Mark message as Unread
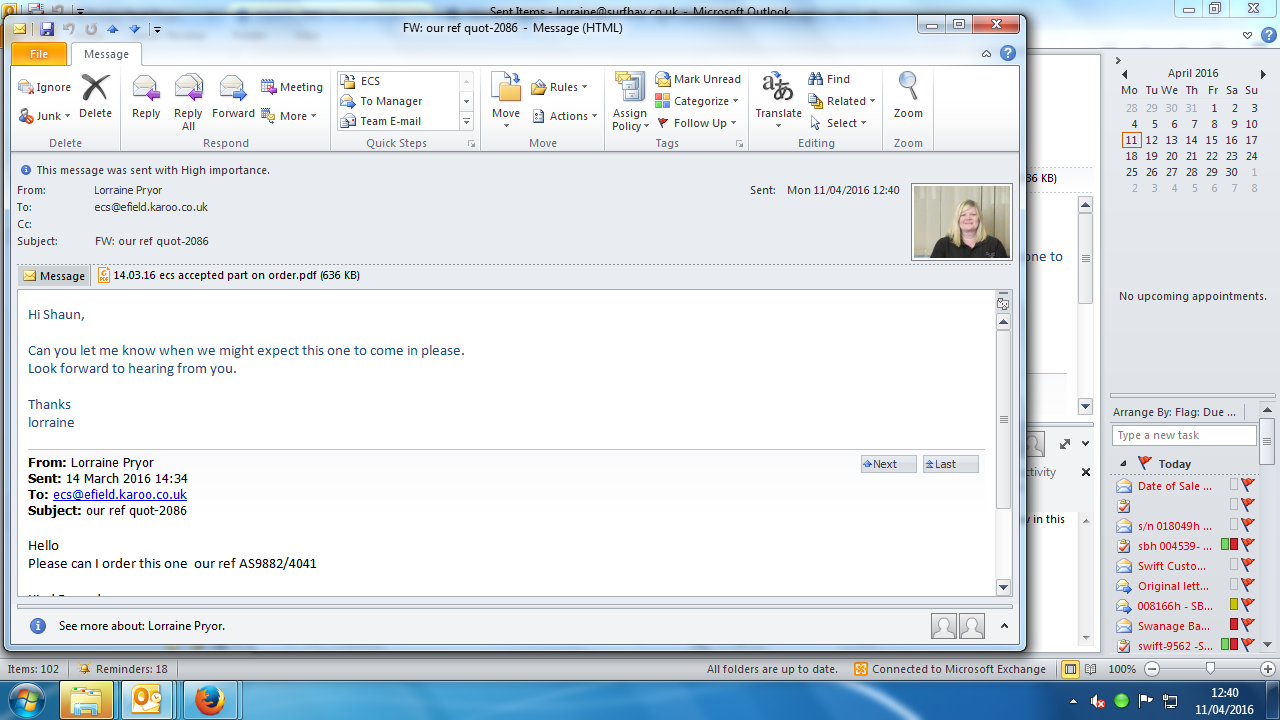The height and width of the screenshot is (720, 1280). pos(698,79)
